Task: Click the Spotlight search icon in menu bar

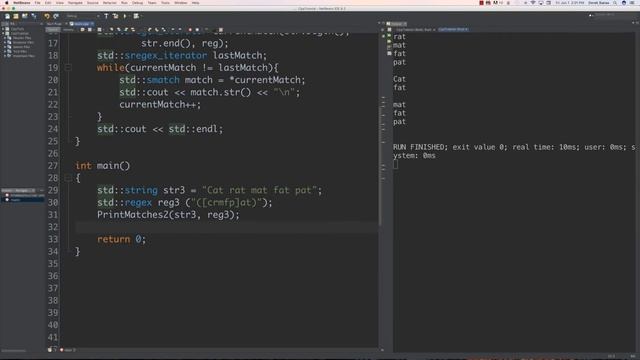Action: (615, 3)
